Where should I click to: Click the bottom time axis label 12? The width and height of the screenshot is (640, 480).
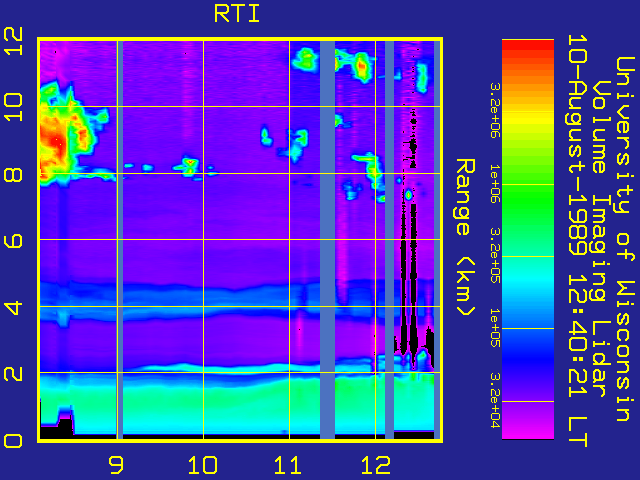(x=376, y=465)
